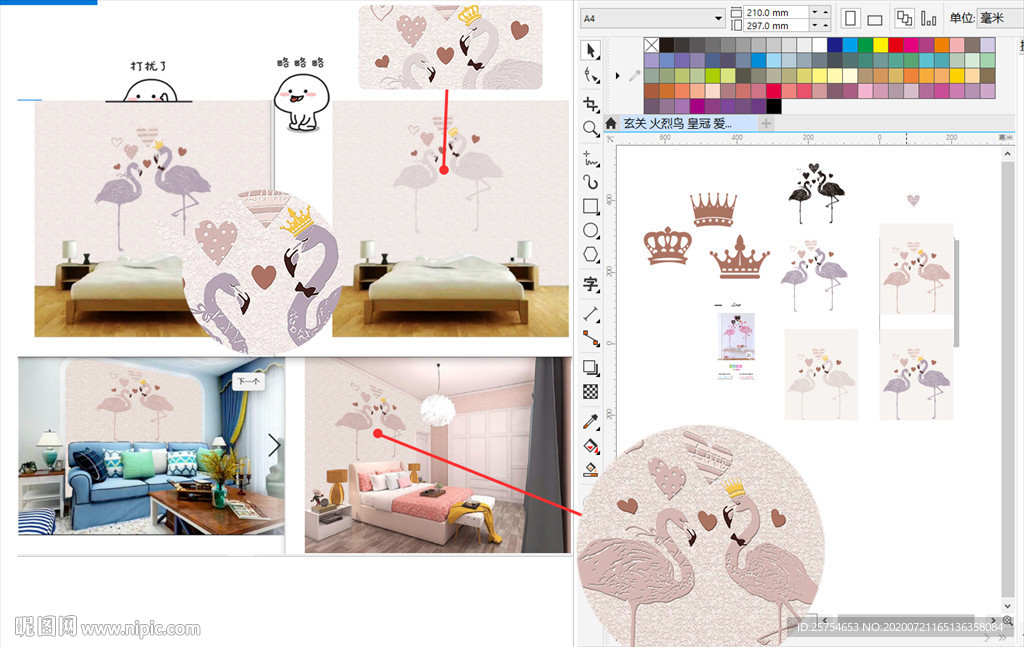Choose the black swatch in bottom palette row

pyautogui.click(x=774, y=106)
